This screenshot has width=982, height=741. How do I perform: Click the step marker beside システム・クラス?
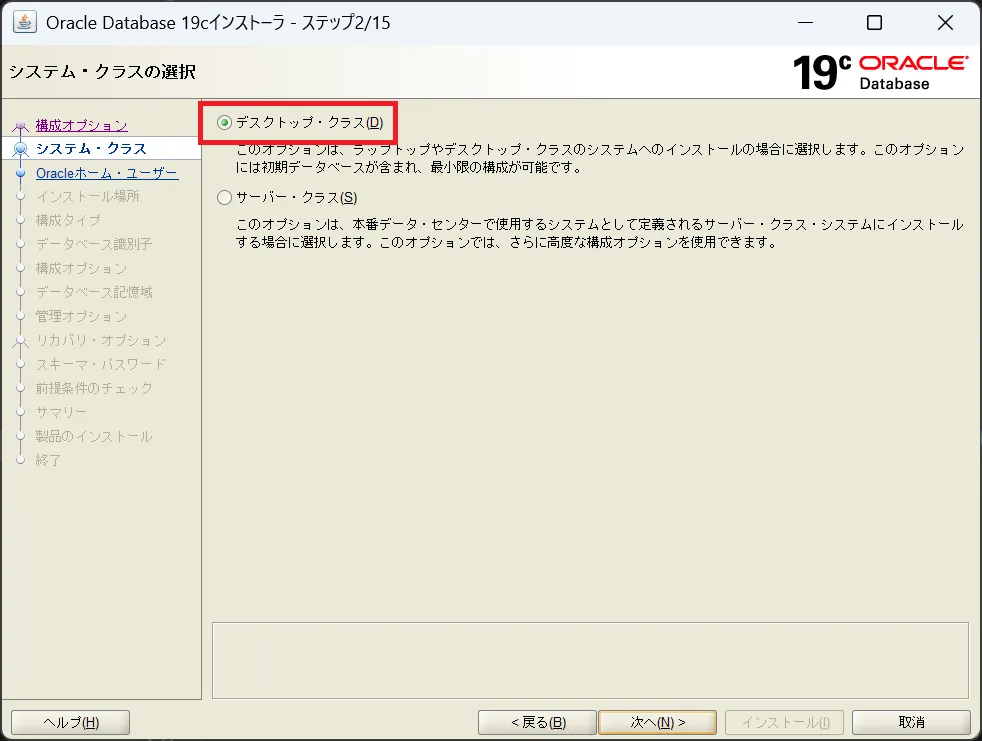click(21, 149)
